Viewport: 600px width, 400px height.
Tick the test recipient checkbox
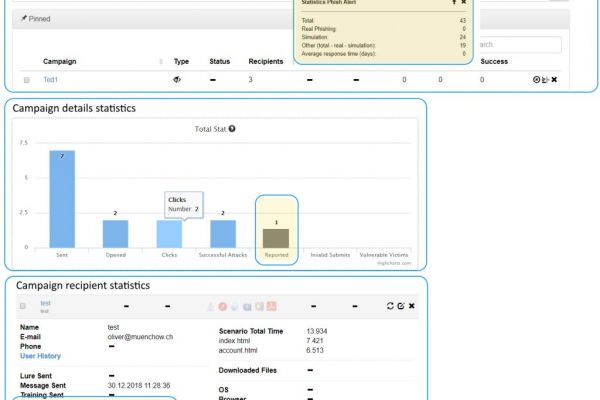(23, 305)
